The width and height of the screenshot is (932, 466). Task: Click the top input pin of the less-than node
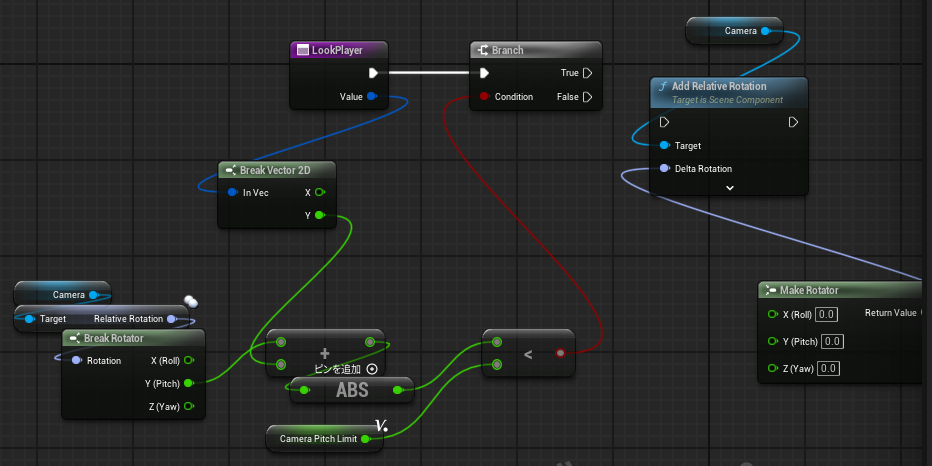point(497,342)
